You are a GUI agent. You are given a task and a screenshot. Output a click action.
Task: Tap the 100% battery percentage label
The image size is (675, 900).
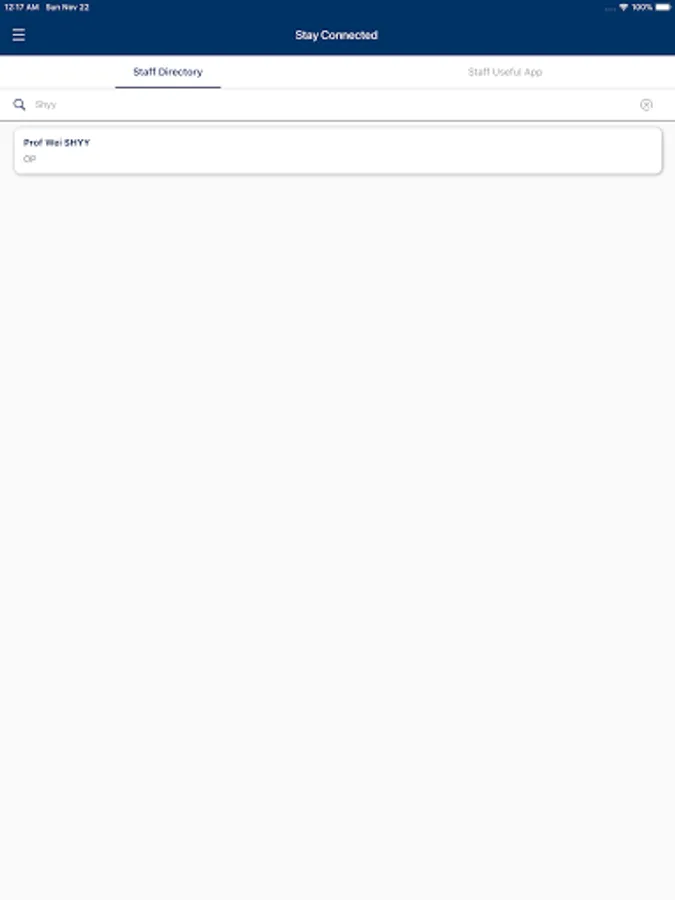pos(642,7)
